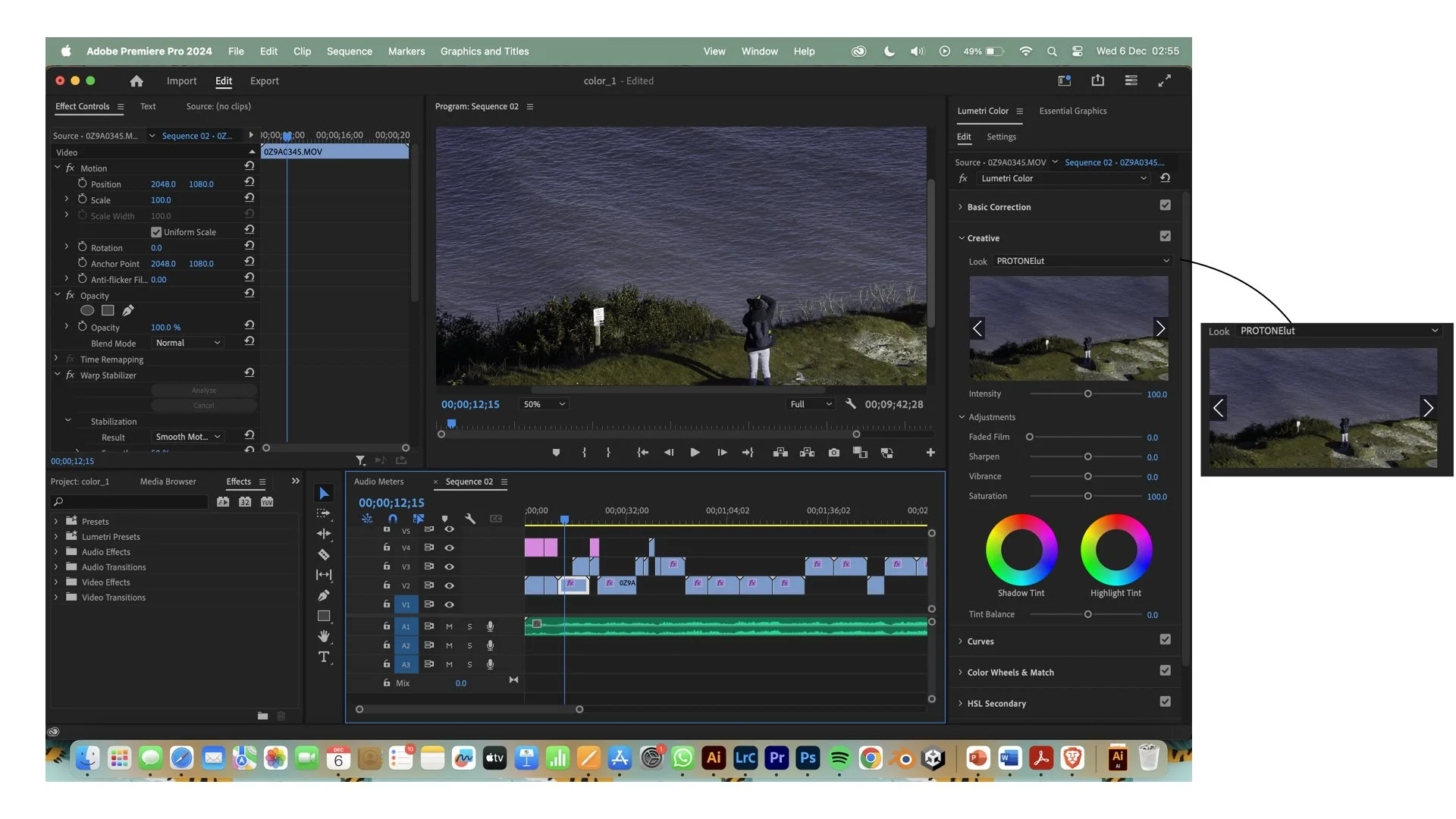Switch to the Essential Graphics tab
Viewport: 1456px width, 819px height.
tap(1072, 111)
